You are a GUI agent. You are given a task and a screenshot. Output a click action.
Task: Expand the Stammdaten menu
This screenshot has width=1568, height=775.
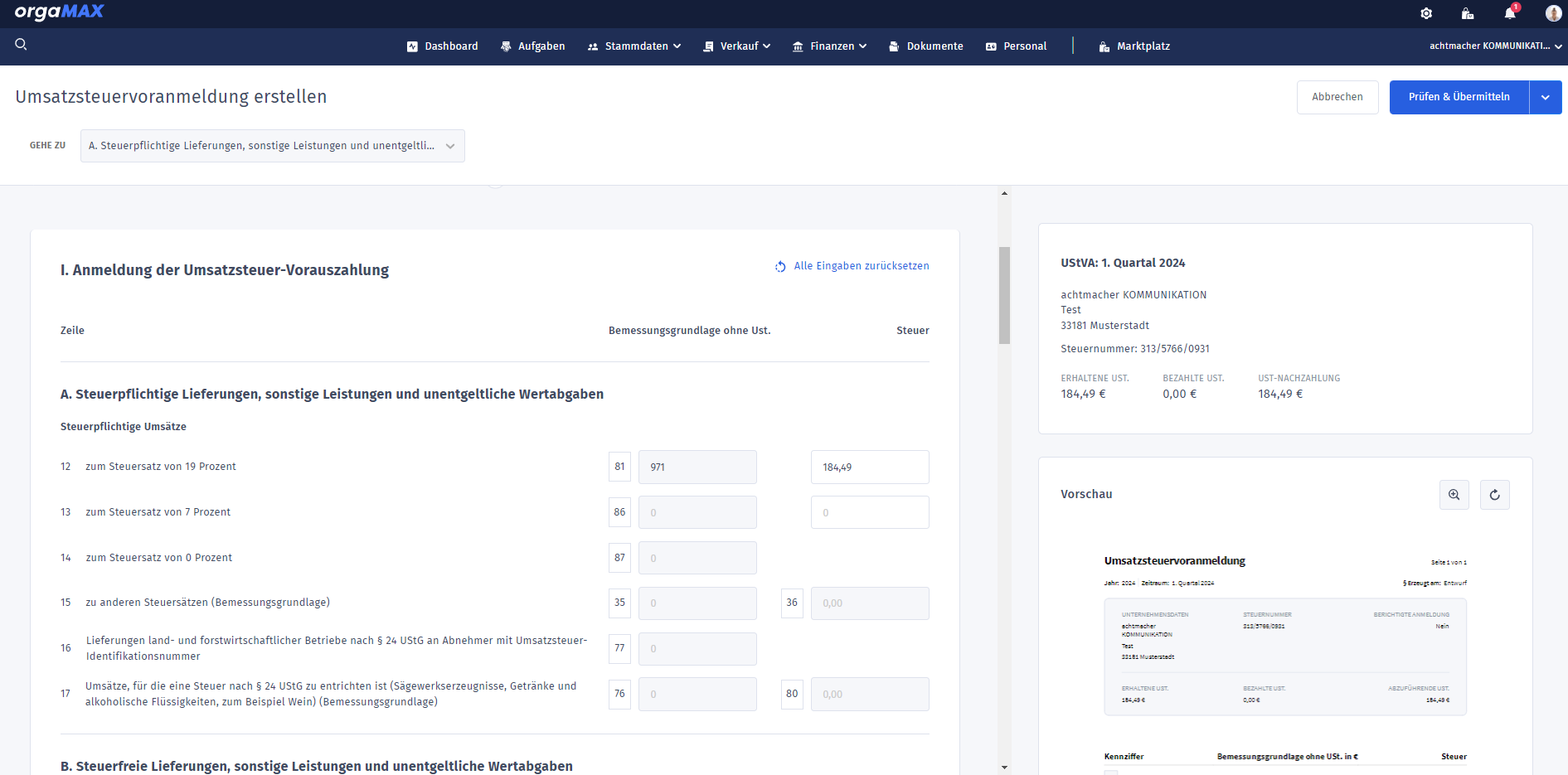(x=634, y=46)
